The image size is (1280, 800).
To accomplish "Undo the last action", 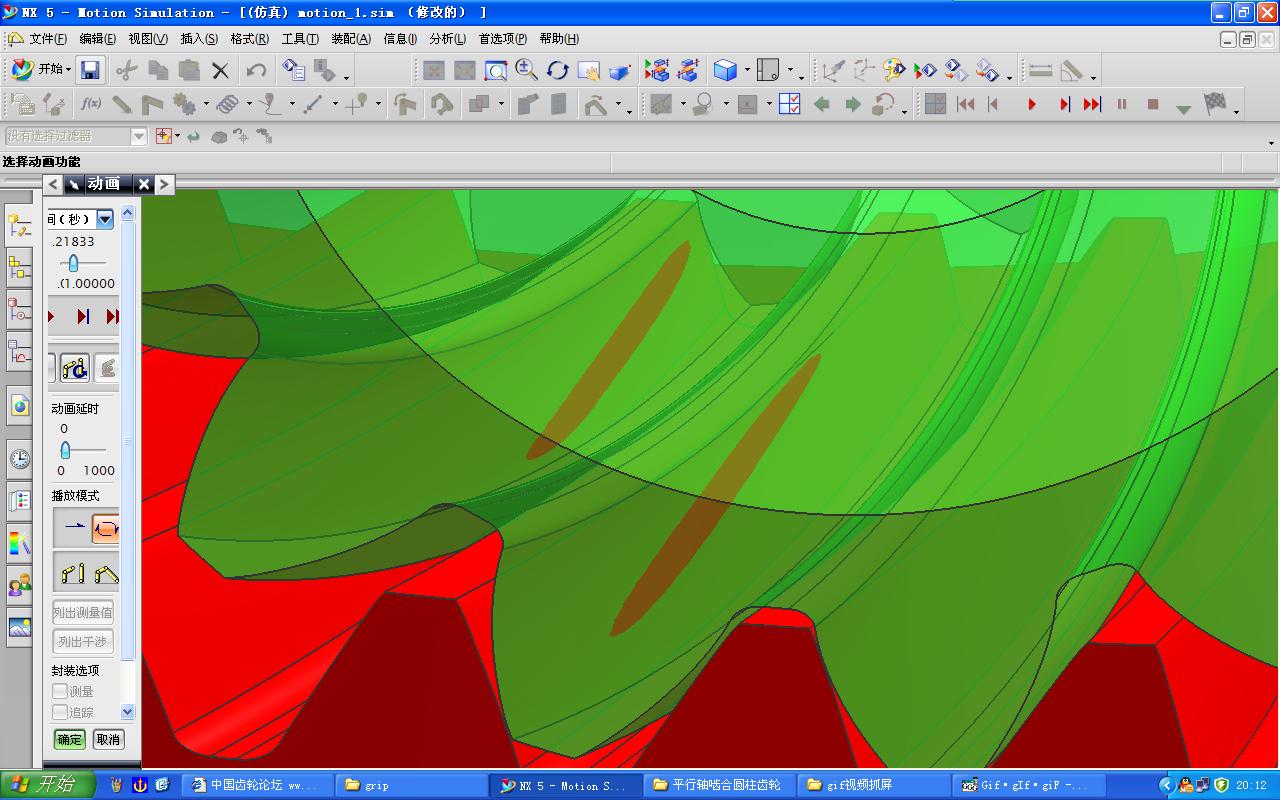I will [x=256, y=70].
